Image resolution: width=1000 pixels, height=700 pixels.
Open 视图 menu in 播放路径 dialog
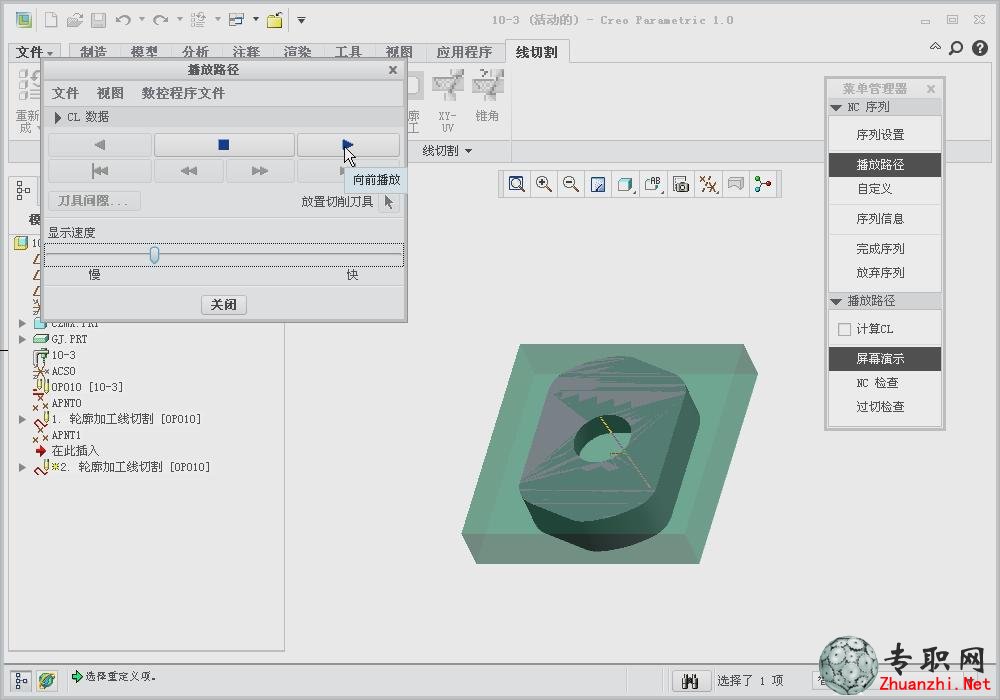(x=110, y=93)
